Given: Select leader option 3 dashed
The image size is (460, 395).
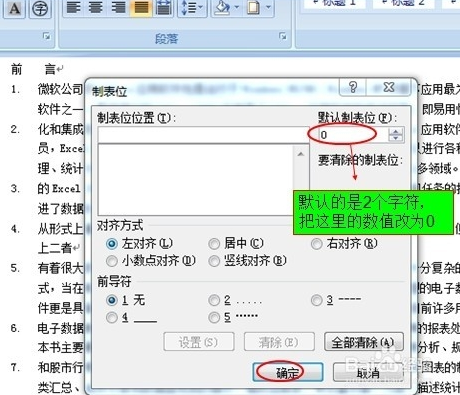Looking at the screenshot, I should tap(337, 300).
